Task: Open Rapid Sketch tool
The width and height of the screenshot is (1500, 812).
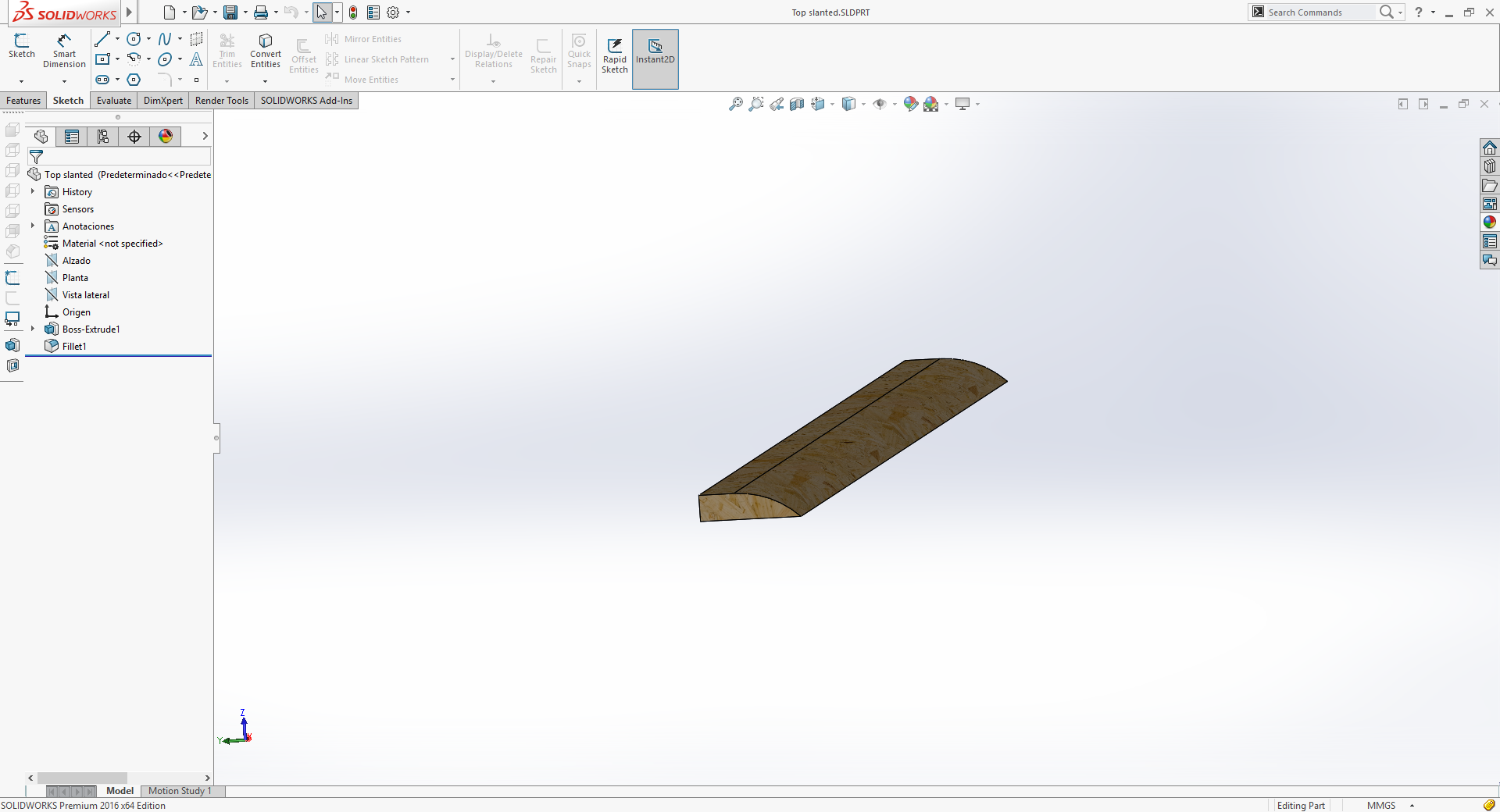Action: [x=615, y=55]
